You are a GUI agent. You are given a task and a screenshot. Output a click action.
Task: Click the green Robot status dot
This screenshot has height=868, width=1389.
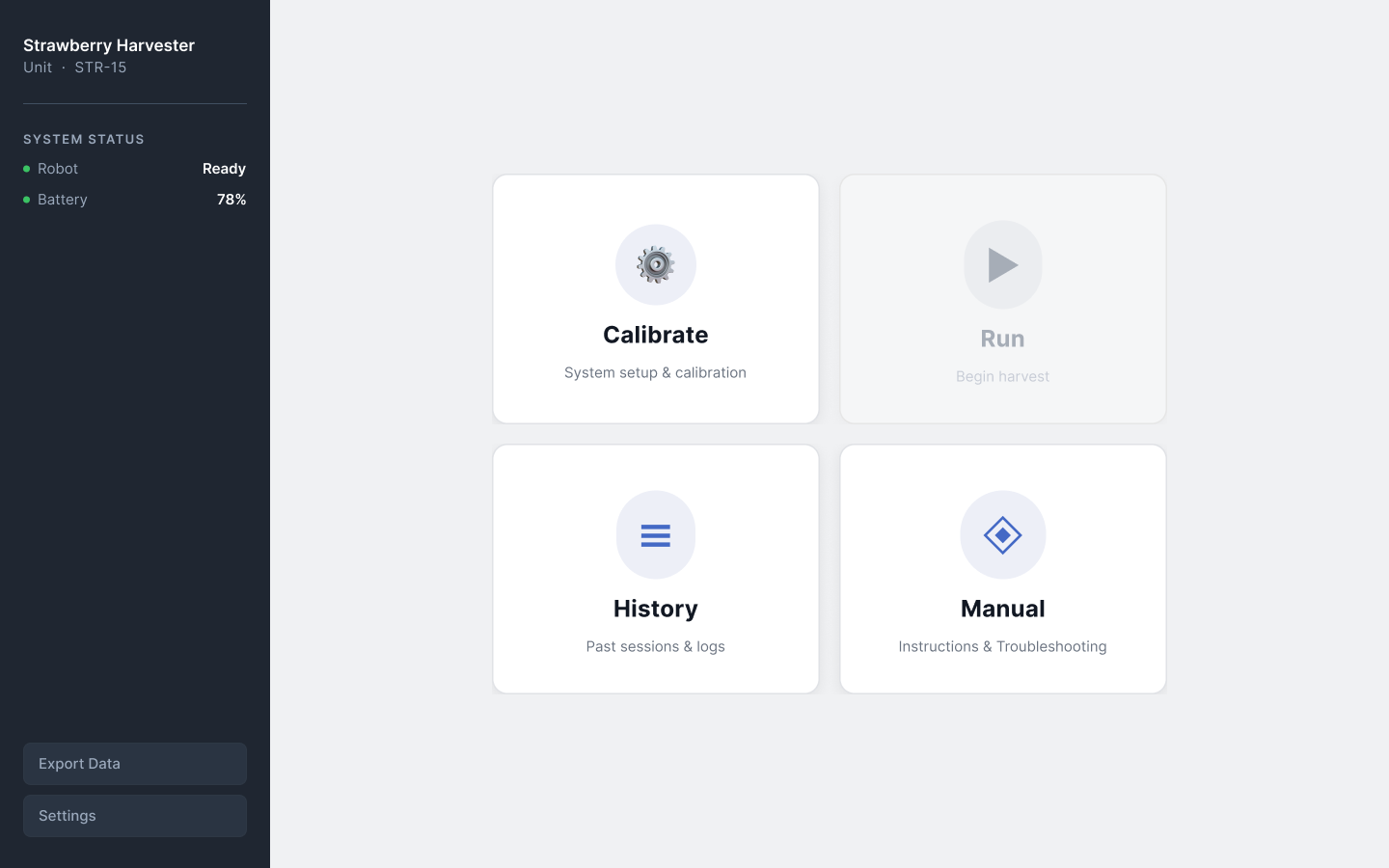[27, 169]
